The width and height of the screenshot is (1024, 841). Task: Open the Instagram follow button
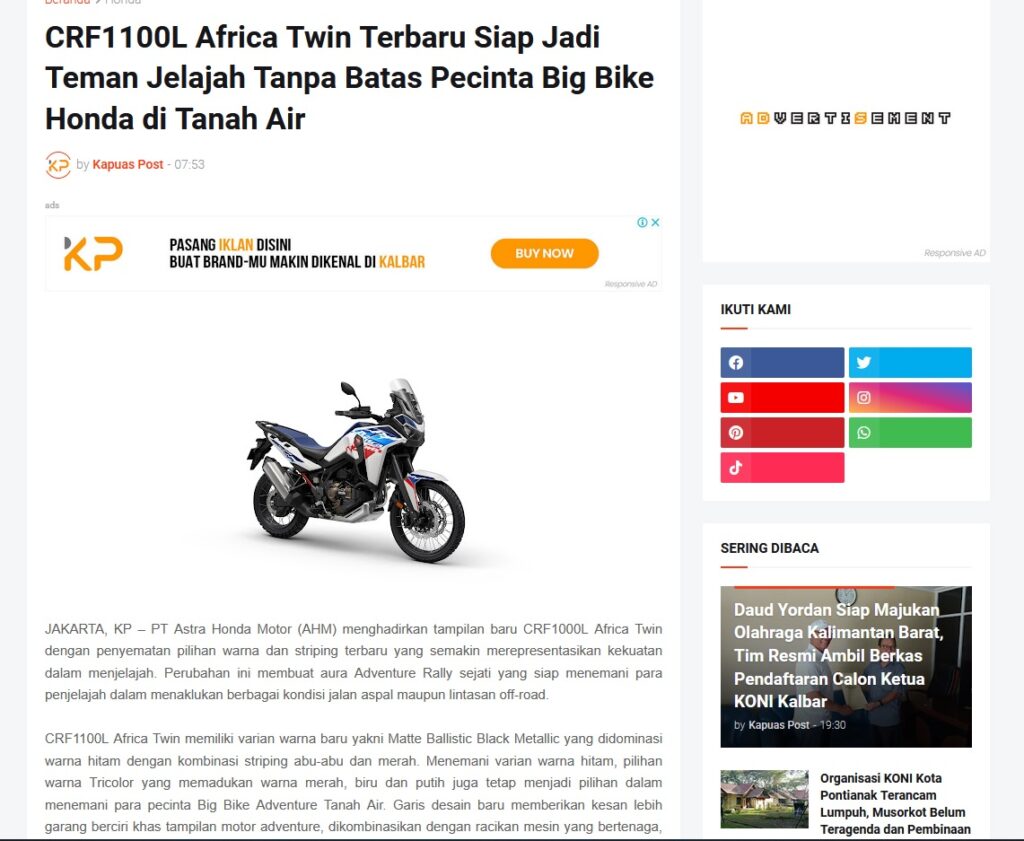click(x=910, y=398)
